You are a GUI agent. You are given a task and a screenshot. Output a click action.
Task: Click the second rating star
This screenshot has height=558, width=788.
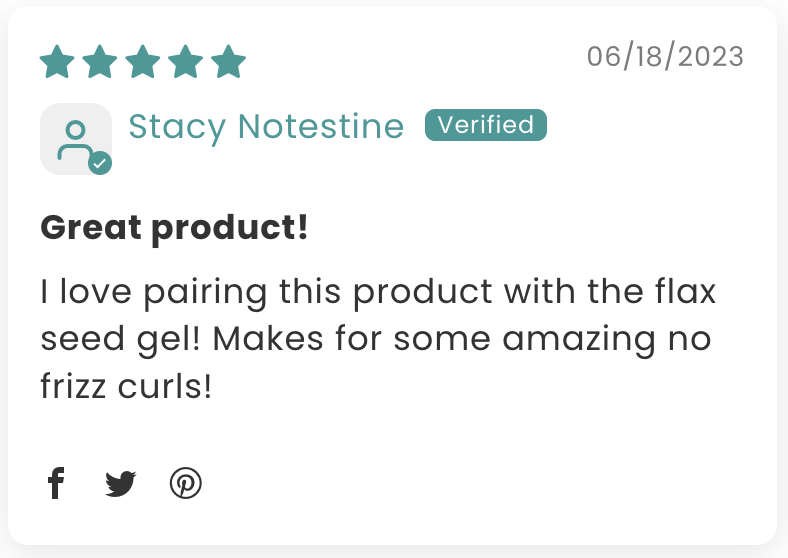(x=100, y=61)
